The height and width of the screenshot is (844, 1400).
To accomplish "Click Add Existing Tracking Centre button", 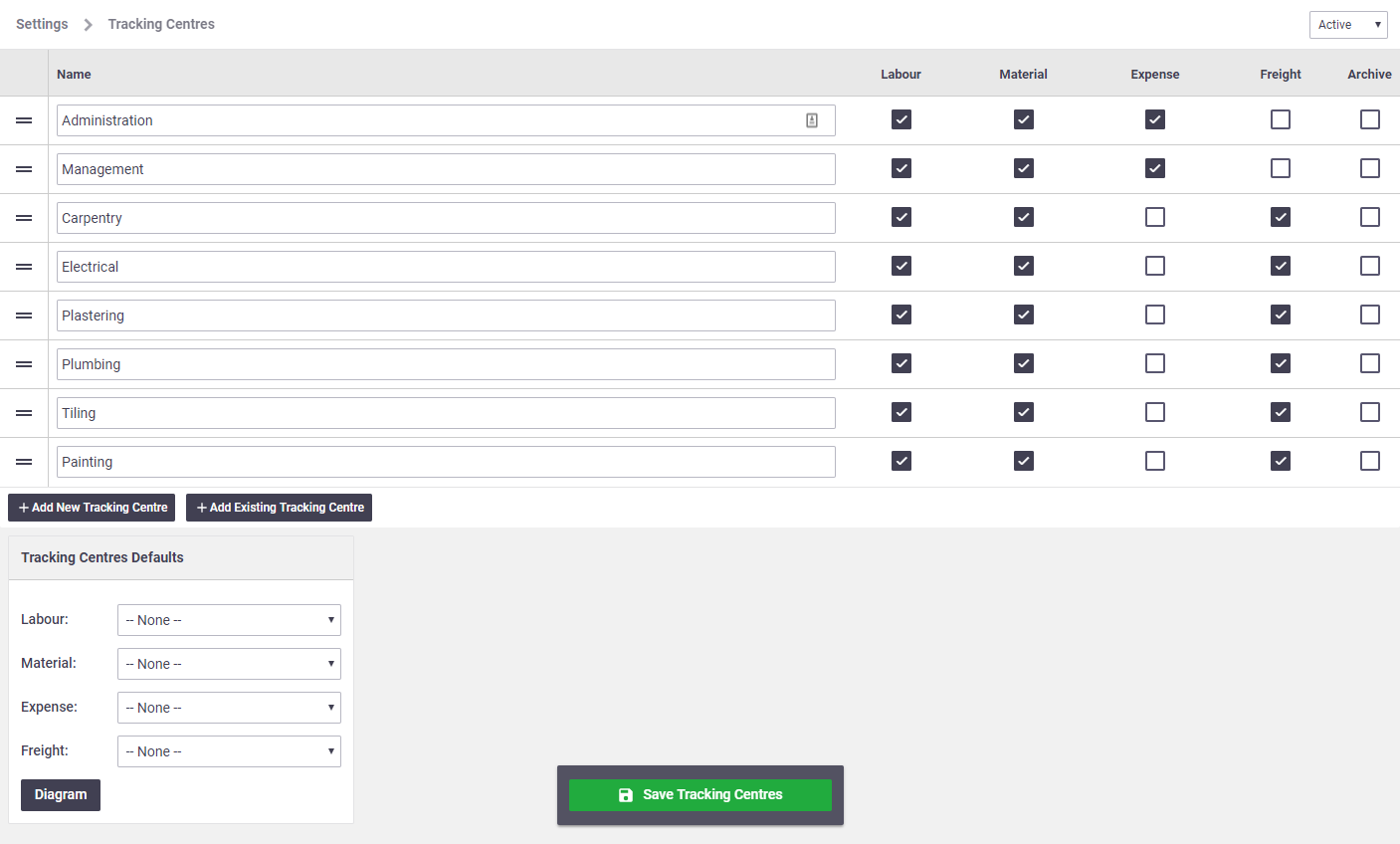I will 279,508.
